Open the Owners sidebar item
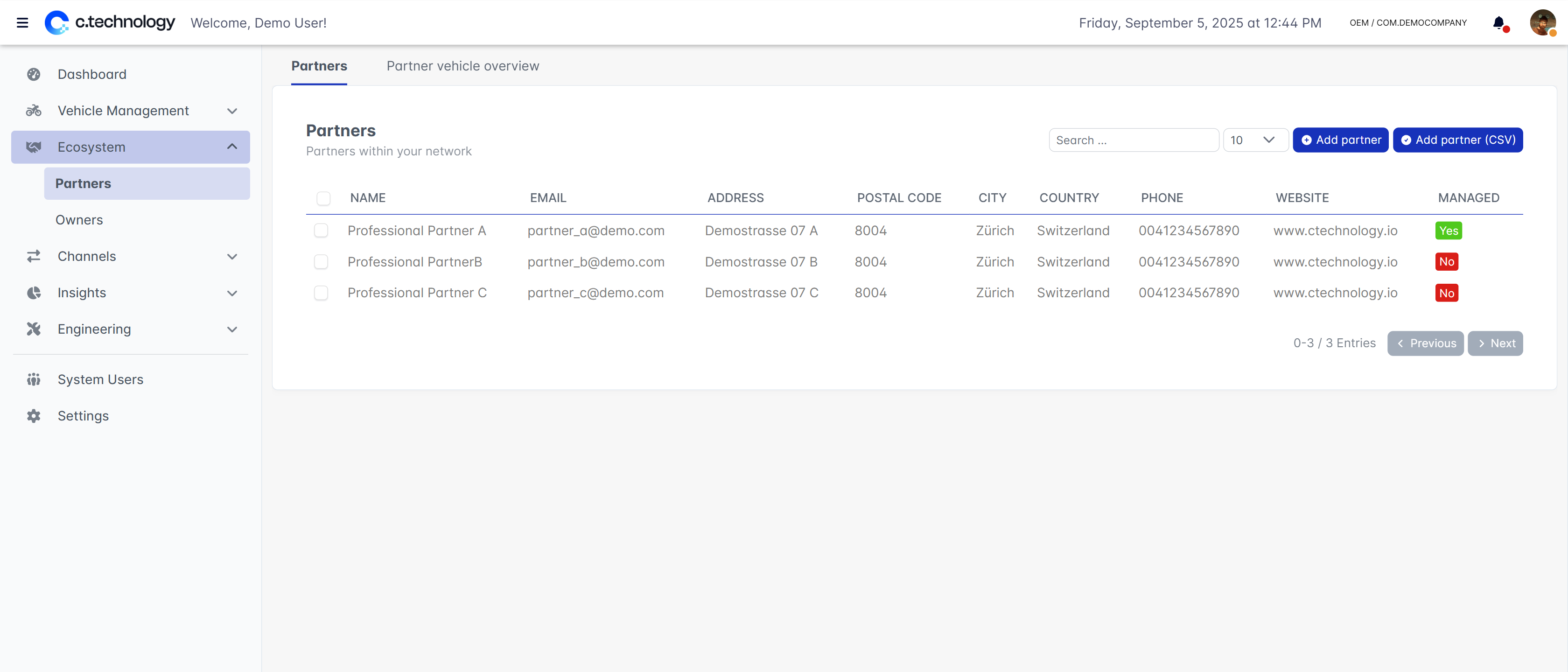The image size is (1568, 672). (79, 220)
